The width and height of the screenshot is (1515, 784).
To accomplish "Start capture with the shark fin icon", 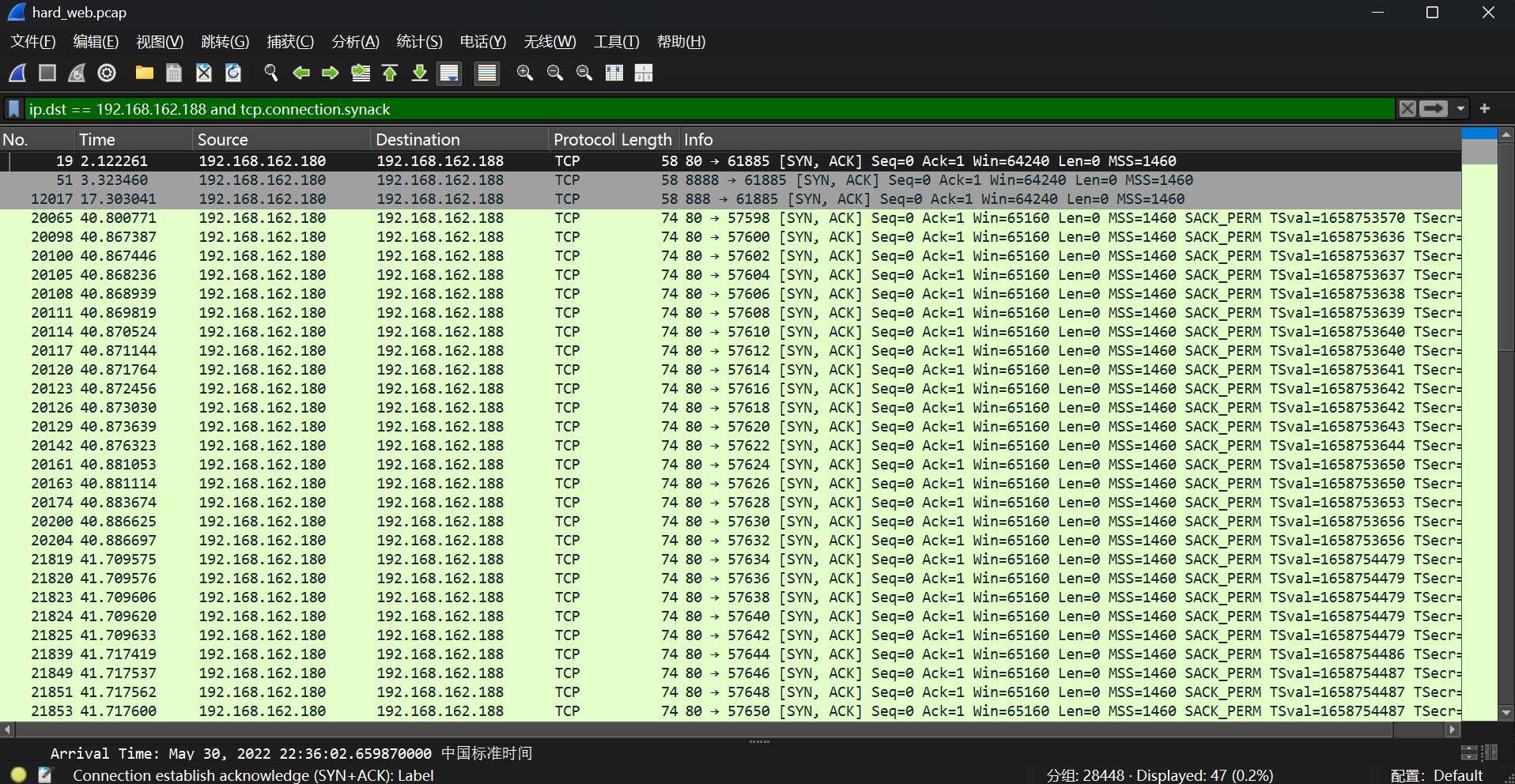I will 17,73.
